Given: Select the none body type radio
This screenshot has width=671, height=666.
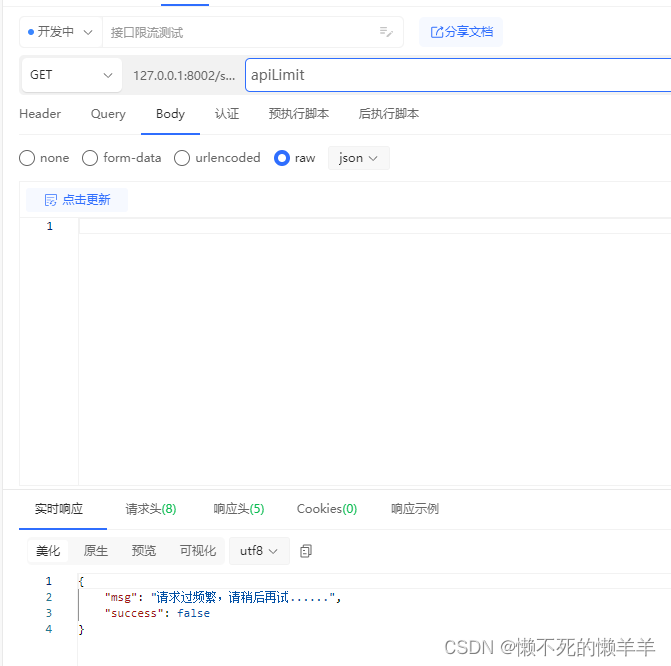Looking at the screenshot, I should coord(27,158).
